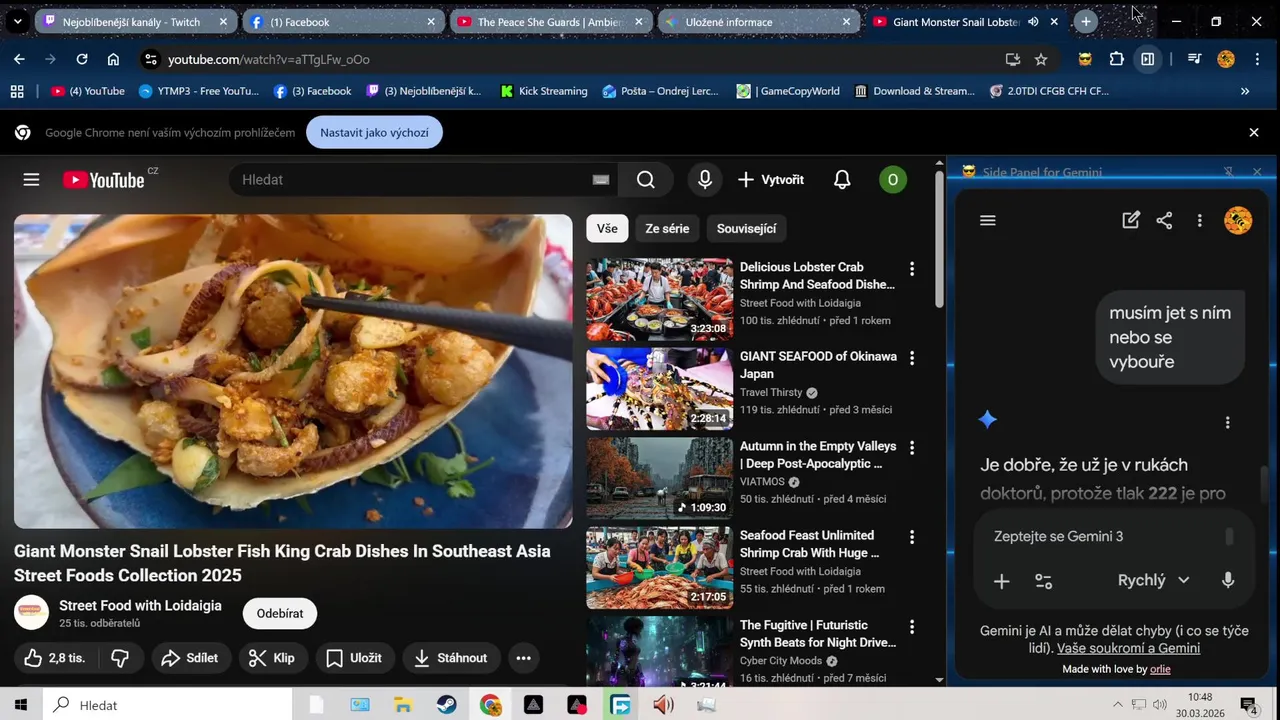Toggle the Chrome side panel icon
The image size is (1280, 720).
pyautogui.click(x=1148, y=59)
